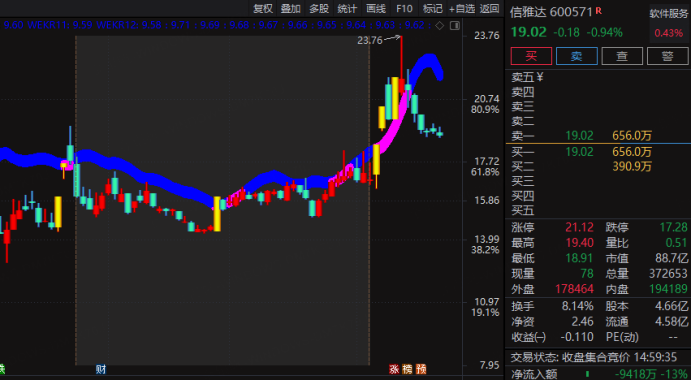Toggle the side panel layout icon
This screenshot has height=381, width=692.
[x=455, y=26]
